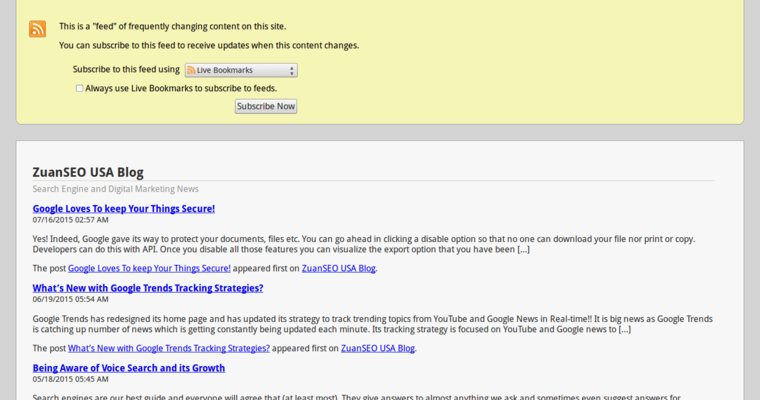Click the 'Always use Live Bookmarks' label text
Screen dimensions: 760x400
coord(167,88)
